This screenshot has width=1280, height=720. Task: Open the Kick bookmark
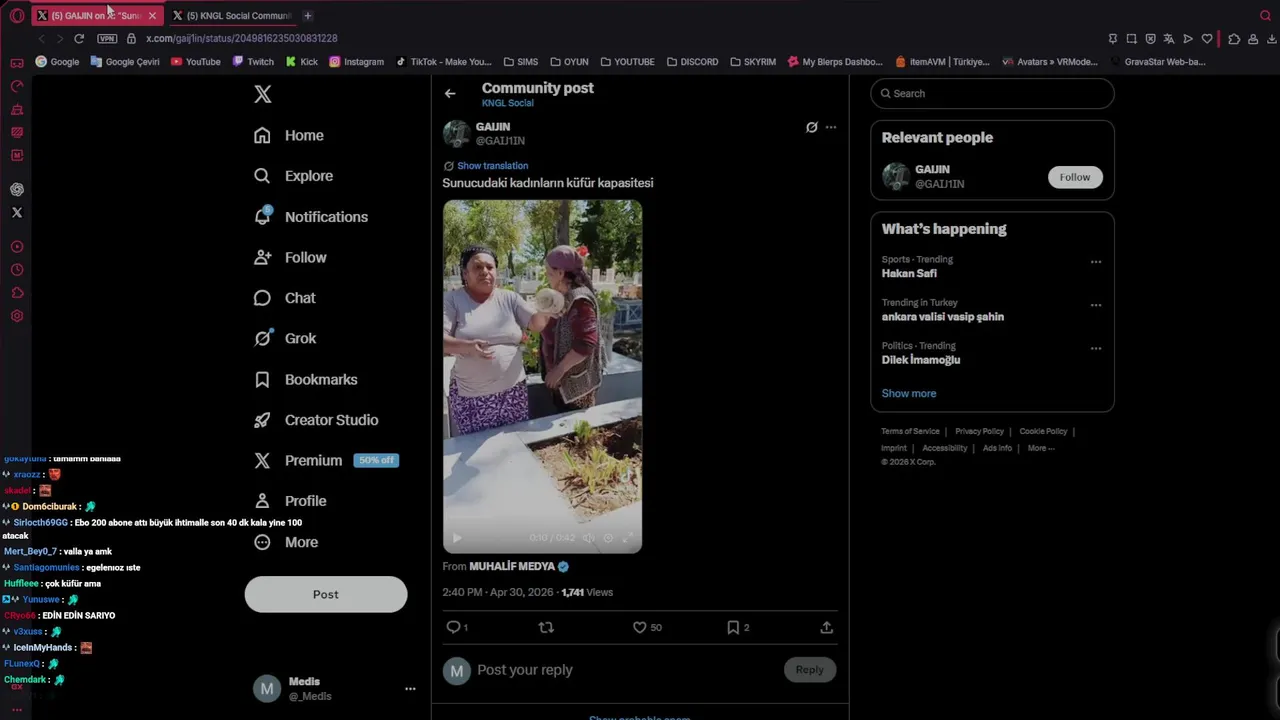coord(301,62)
